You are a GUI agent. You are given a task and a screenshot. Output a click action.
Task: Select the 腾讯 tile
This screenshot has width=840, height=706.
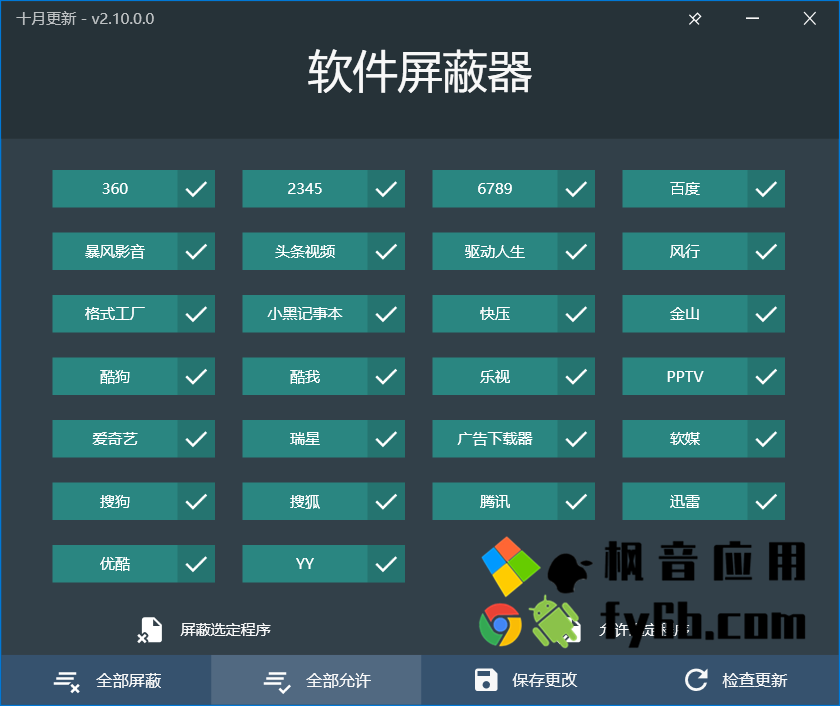pyautogui.click(x=513, y=501)
